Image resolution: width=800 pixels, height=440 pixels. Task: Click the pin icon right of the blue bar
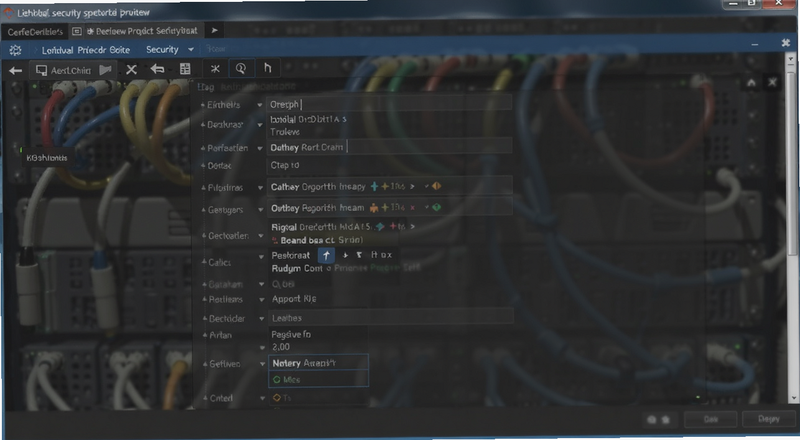pyautogui.click(x=786, y=43)
